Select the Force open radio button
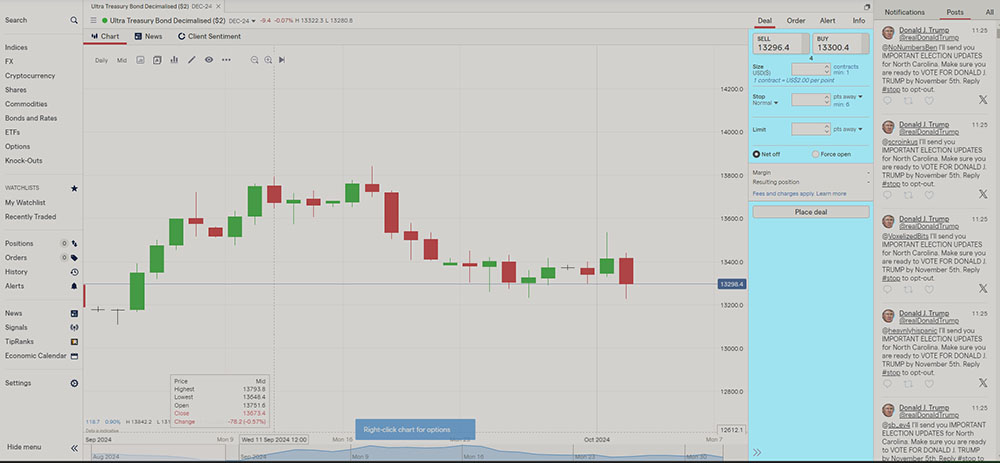1000x463 pixels. (x=814, y=154)
